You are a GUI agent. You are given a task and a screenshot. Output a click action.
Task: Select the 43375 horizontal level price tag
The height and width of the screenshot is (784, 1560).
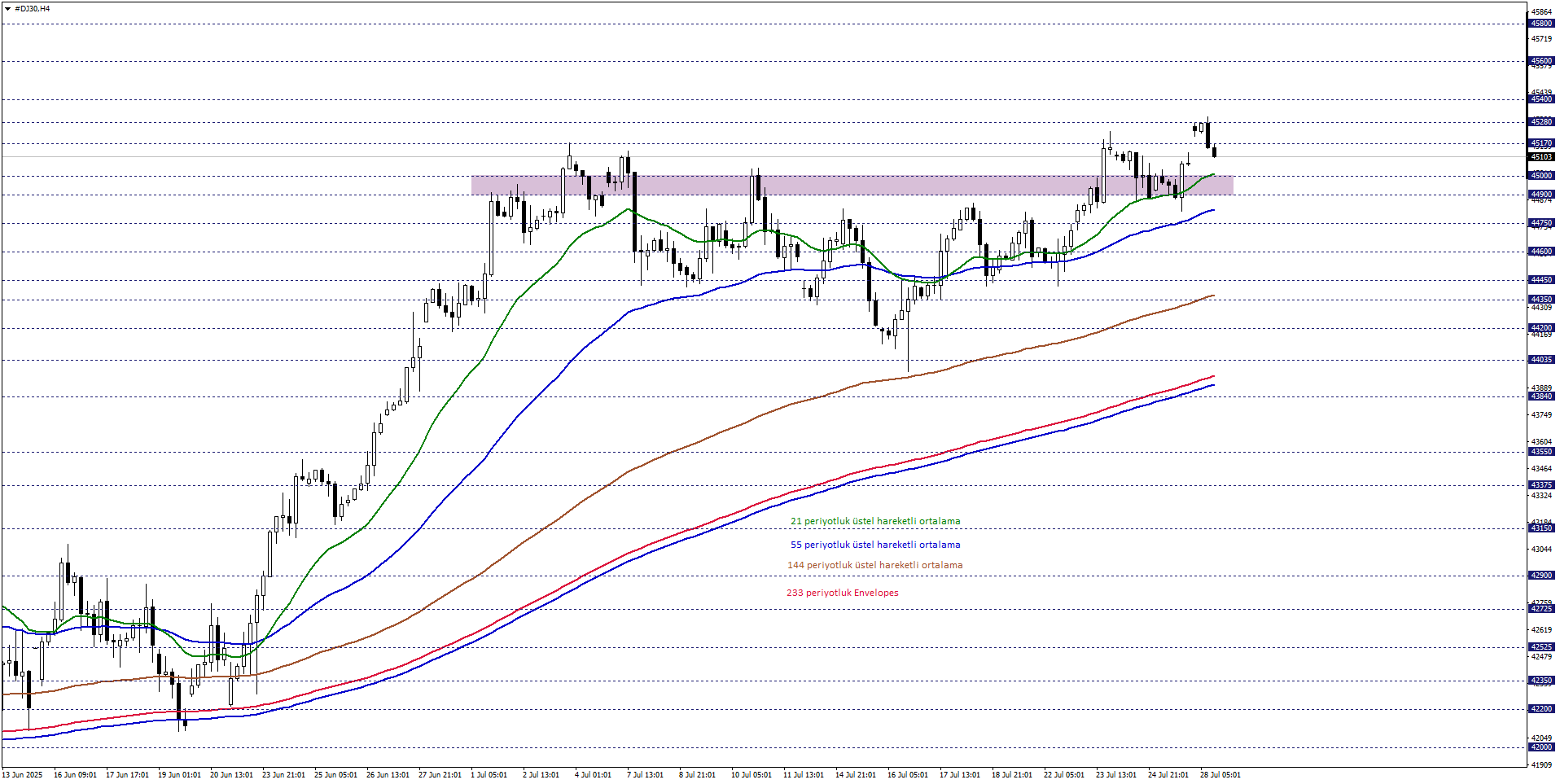pos(1542,485)
